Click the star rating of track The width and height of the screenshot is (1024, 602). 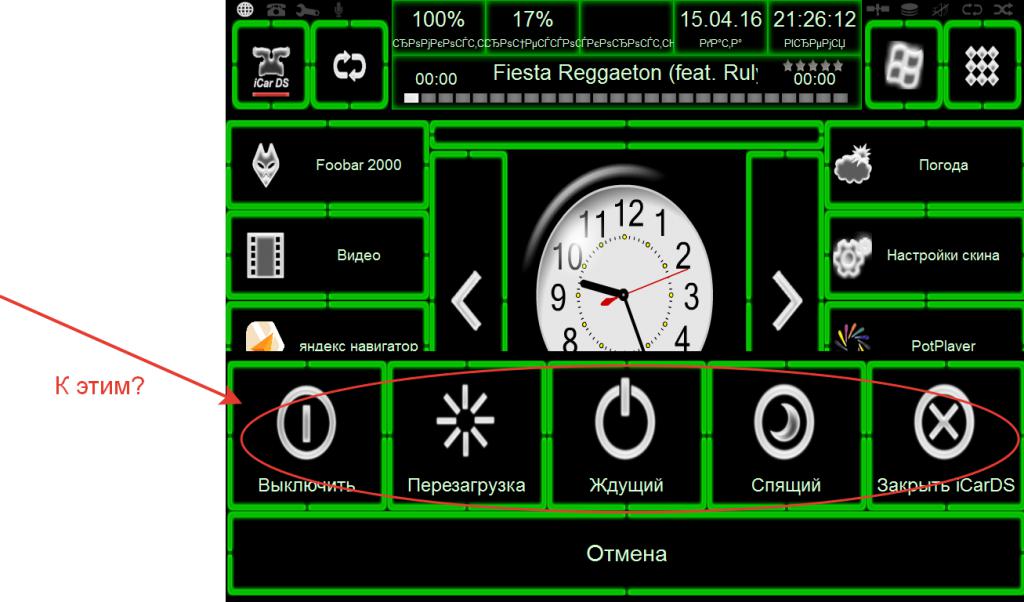(815, 65)
